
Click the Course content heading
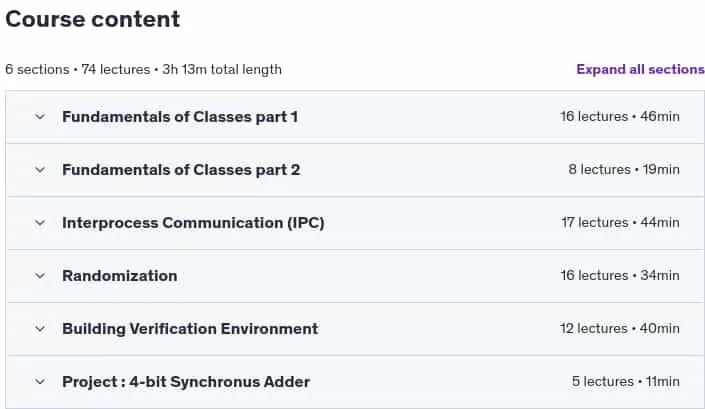pos(93,19)
